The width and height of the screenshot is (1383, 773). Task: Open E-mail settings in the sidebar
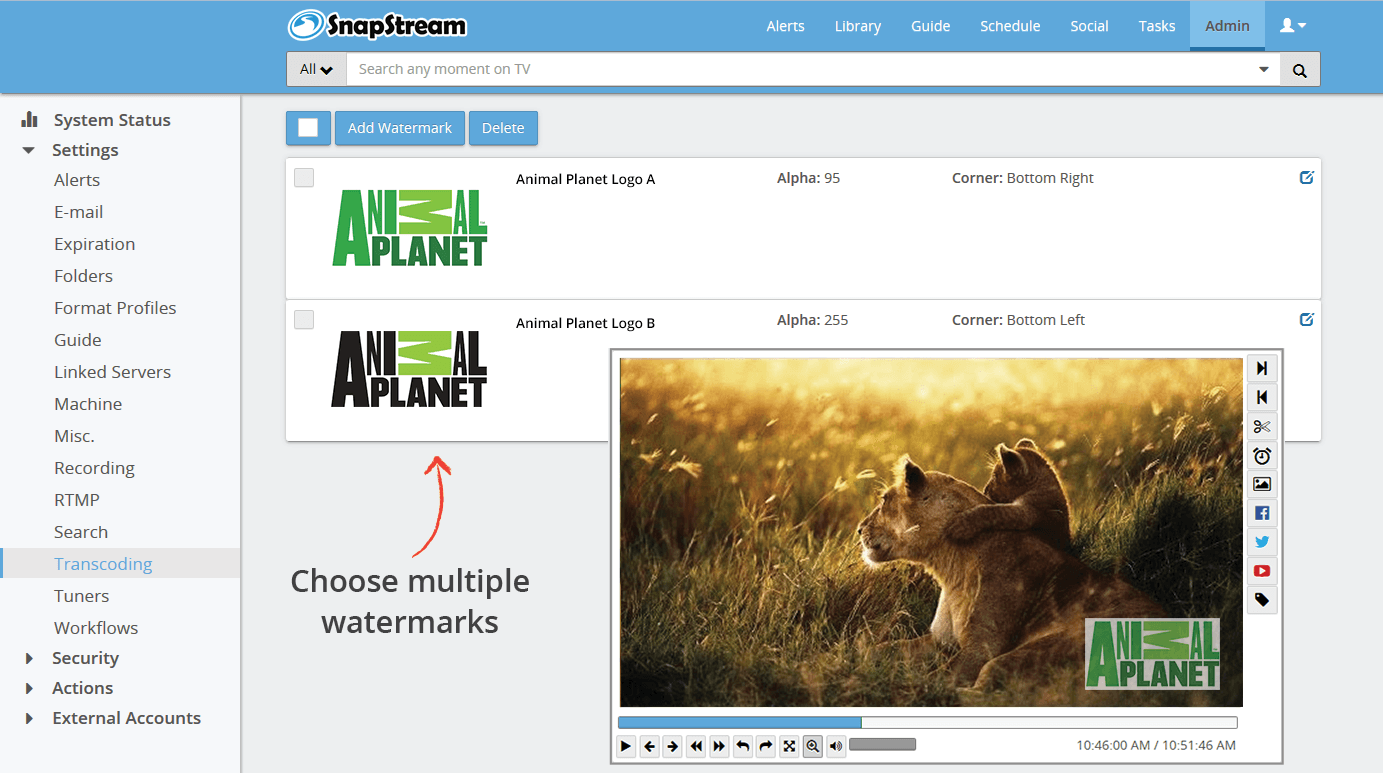(x=79, y=212)
